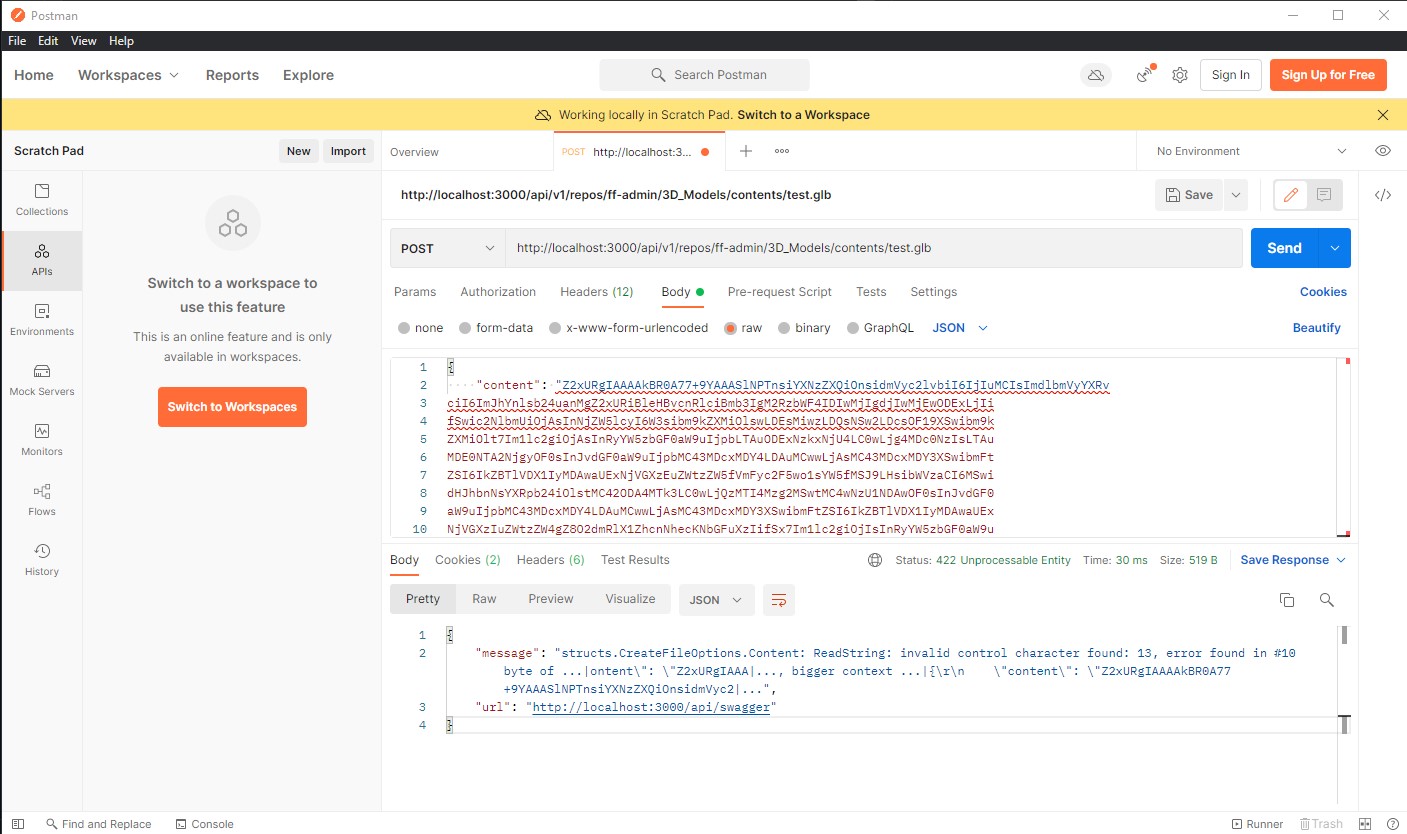This screenshot has height=834, width=1407.
Task: Search the response with magnifier icon
Action: (1326, 600)
